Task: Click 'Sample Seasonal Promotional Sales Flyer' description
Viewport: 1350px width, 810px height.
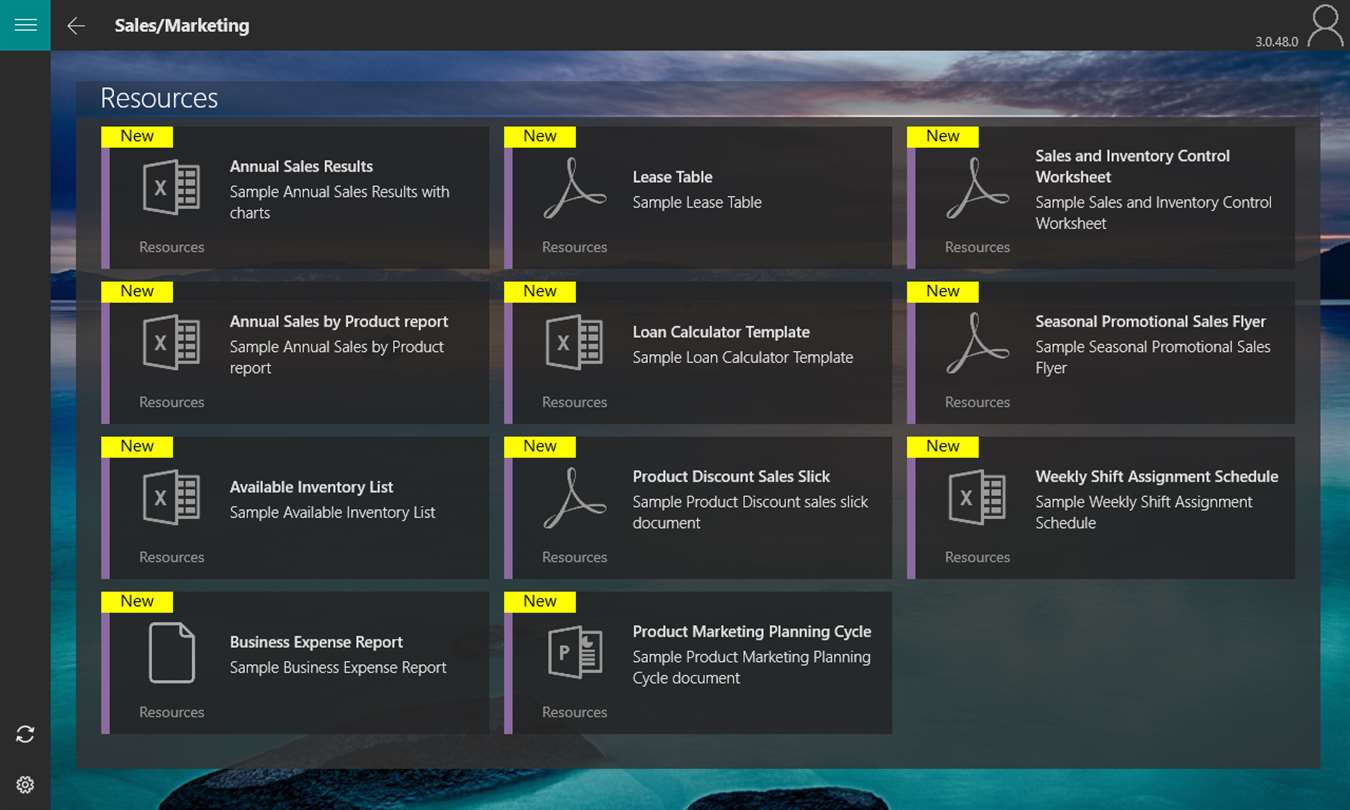Action: (1153, 357)
